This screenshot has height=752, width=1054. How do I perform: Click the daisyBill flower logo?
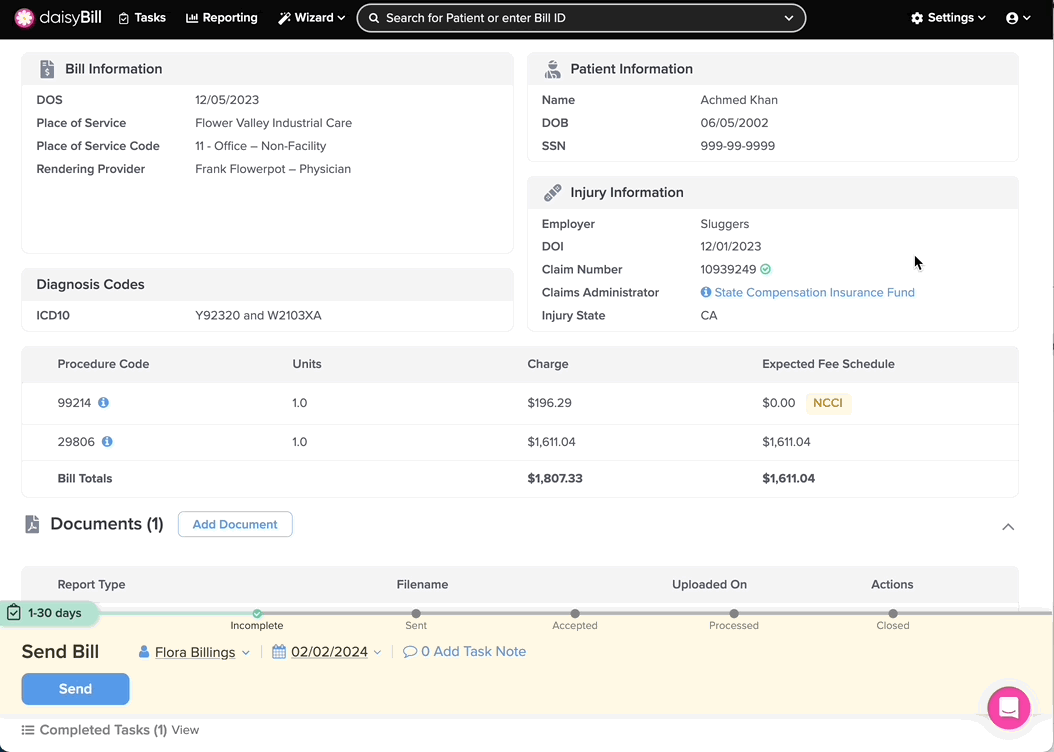pyautogui.click(x=24, y=18)
